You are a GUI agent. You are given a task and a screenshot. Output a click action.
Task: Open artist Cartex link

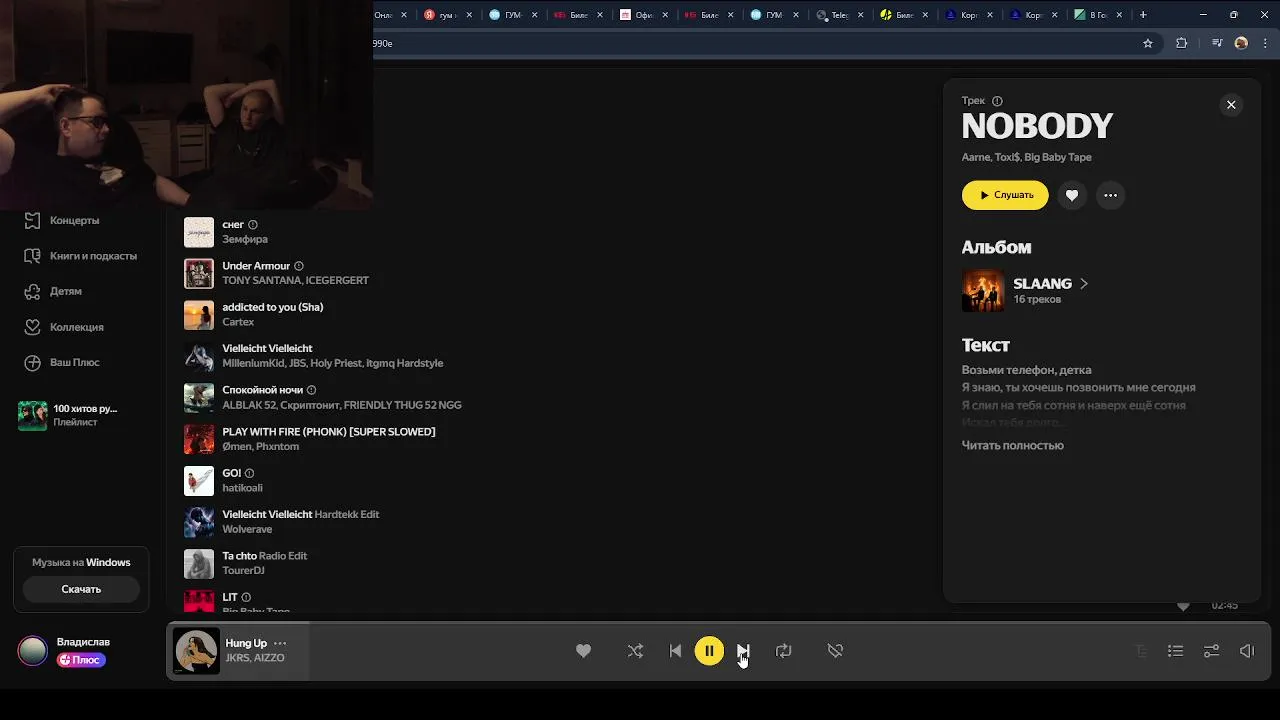click(238, 322)
